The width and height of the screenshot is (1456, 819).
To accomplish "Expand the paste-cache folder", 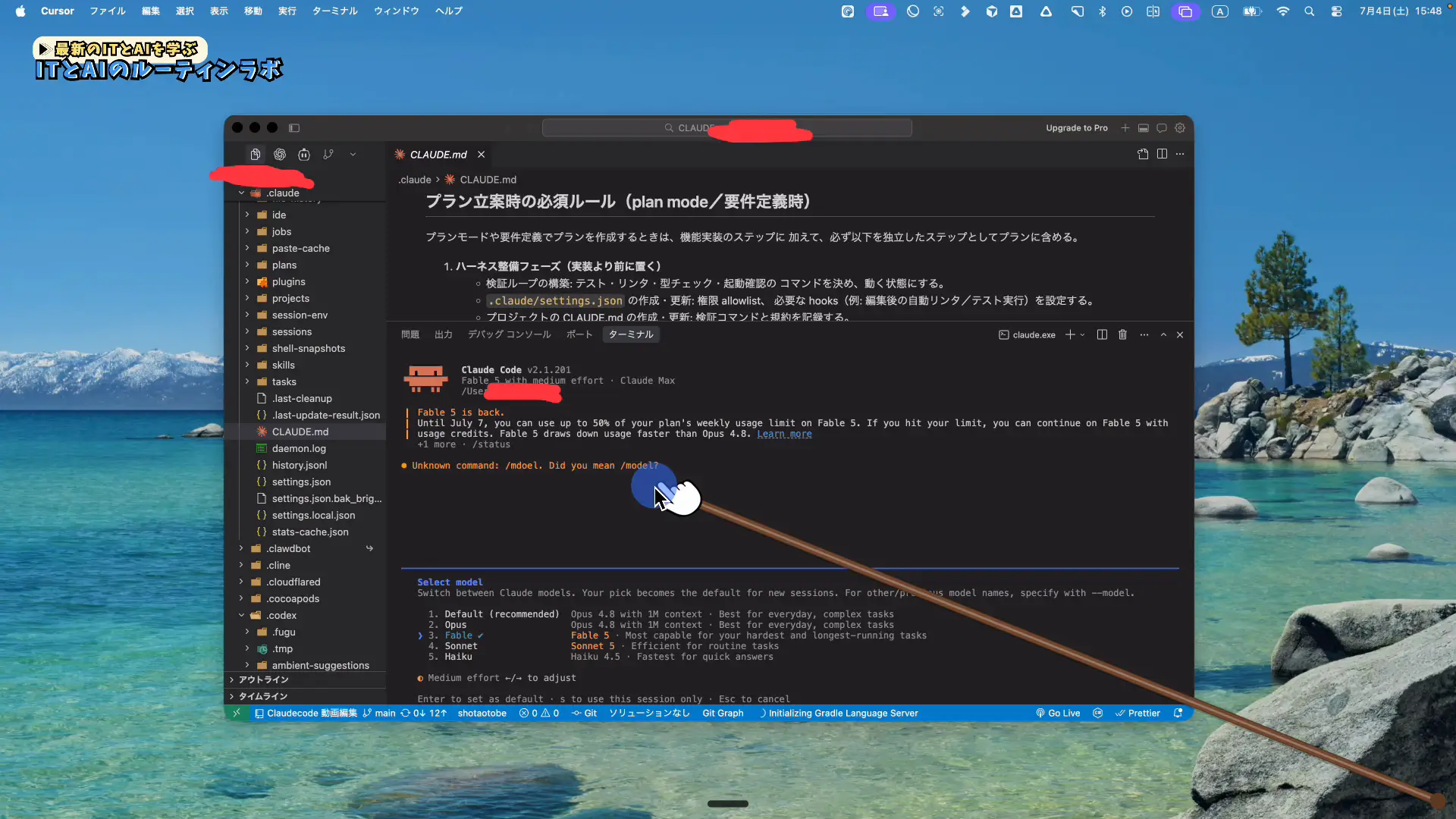I will coord(247,248).
